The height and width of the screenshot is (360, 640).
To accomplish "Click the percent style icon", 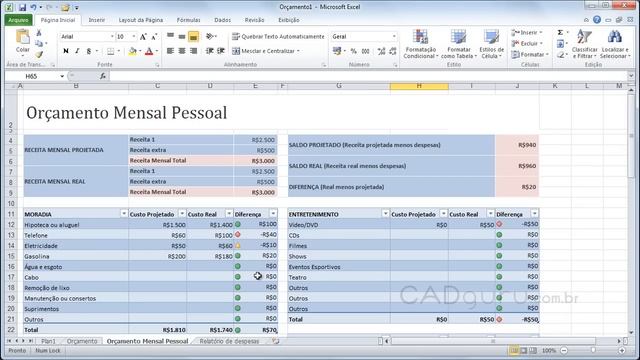I will tap(353, 51).
